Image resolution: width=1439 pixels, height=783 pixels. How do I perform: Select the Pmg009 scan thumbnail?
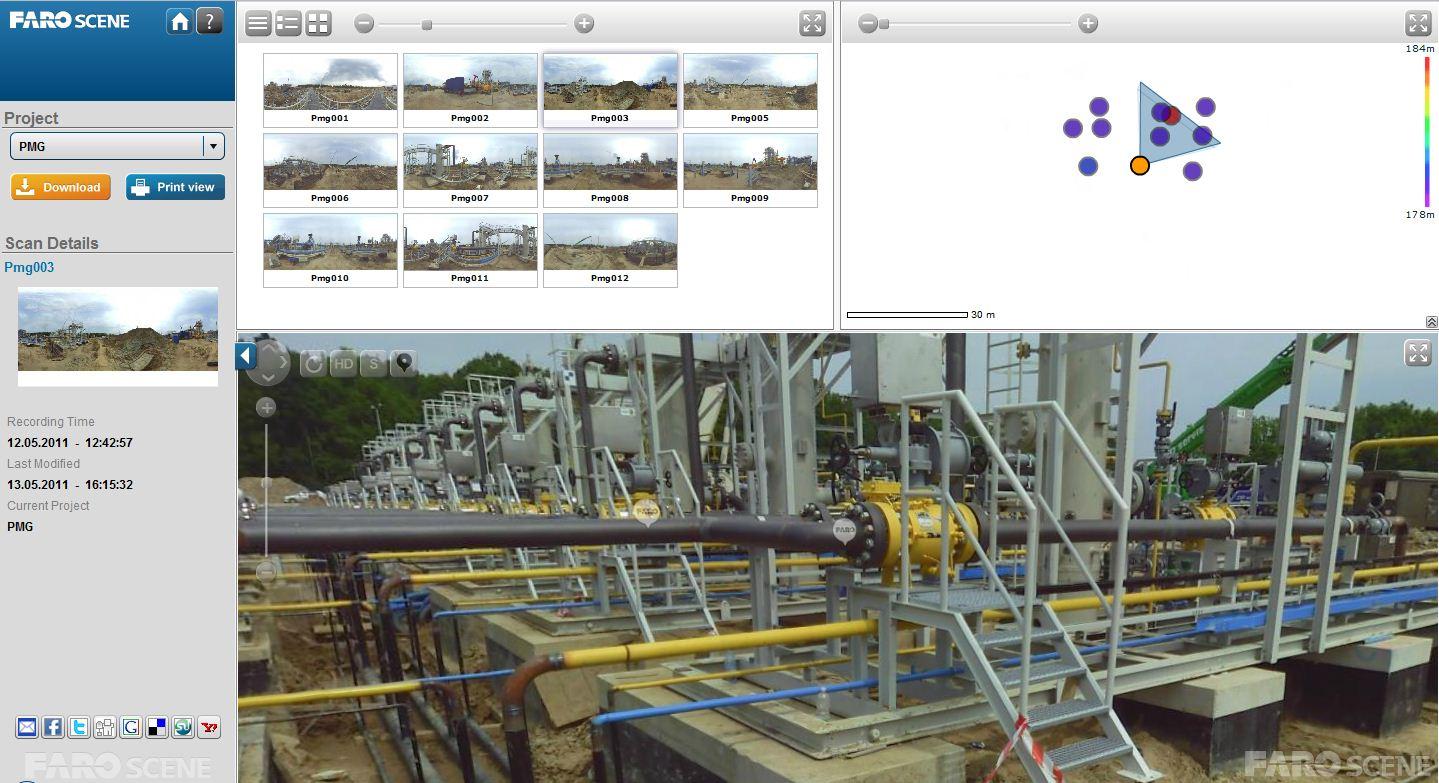[750, 170]
